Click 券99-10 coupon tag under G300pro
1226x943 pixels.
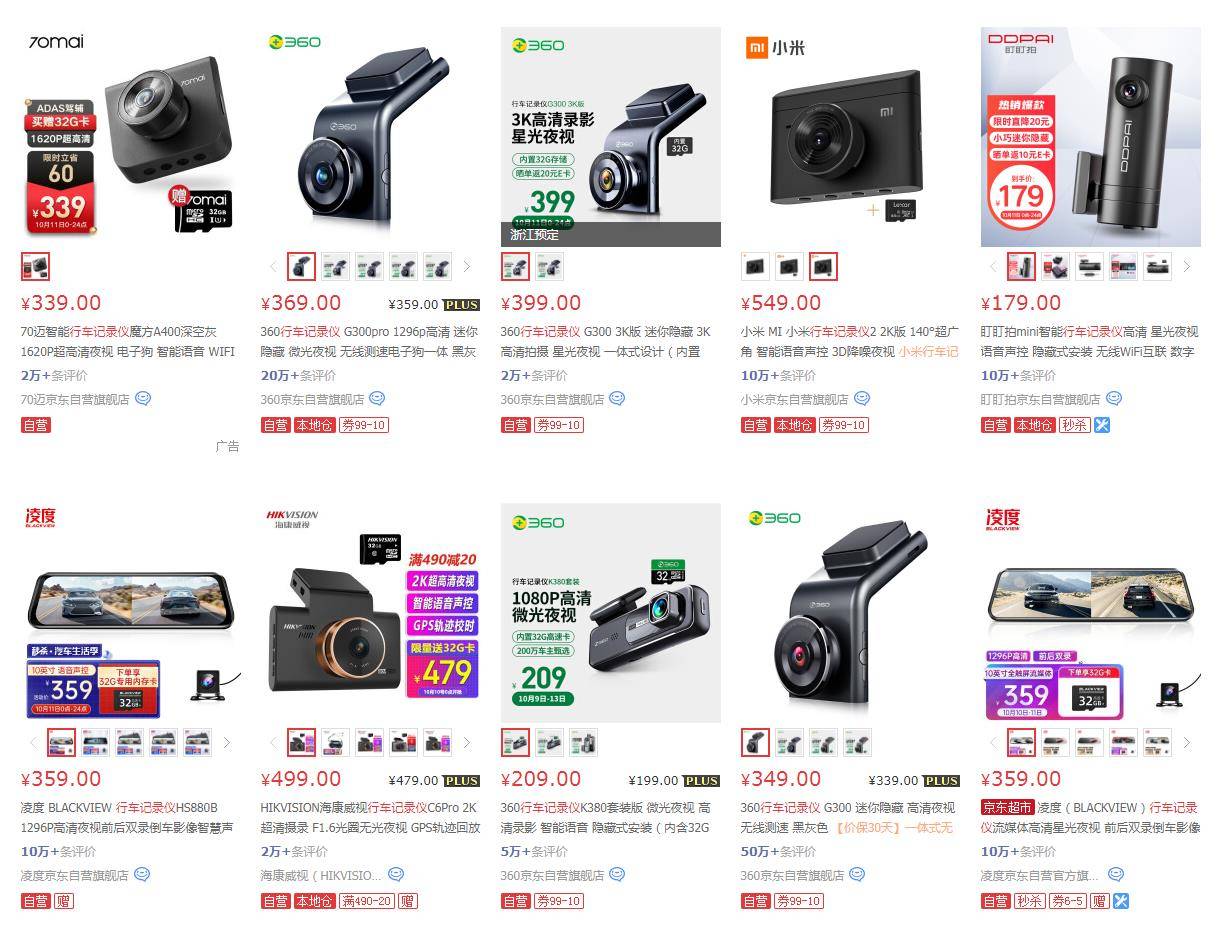(363, 425)
